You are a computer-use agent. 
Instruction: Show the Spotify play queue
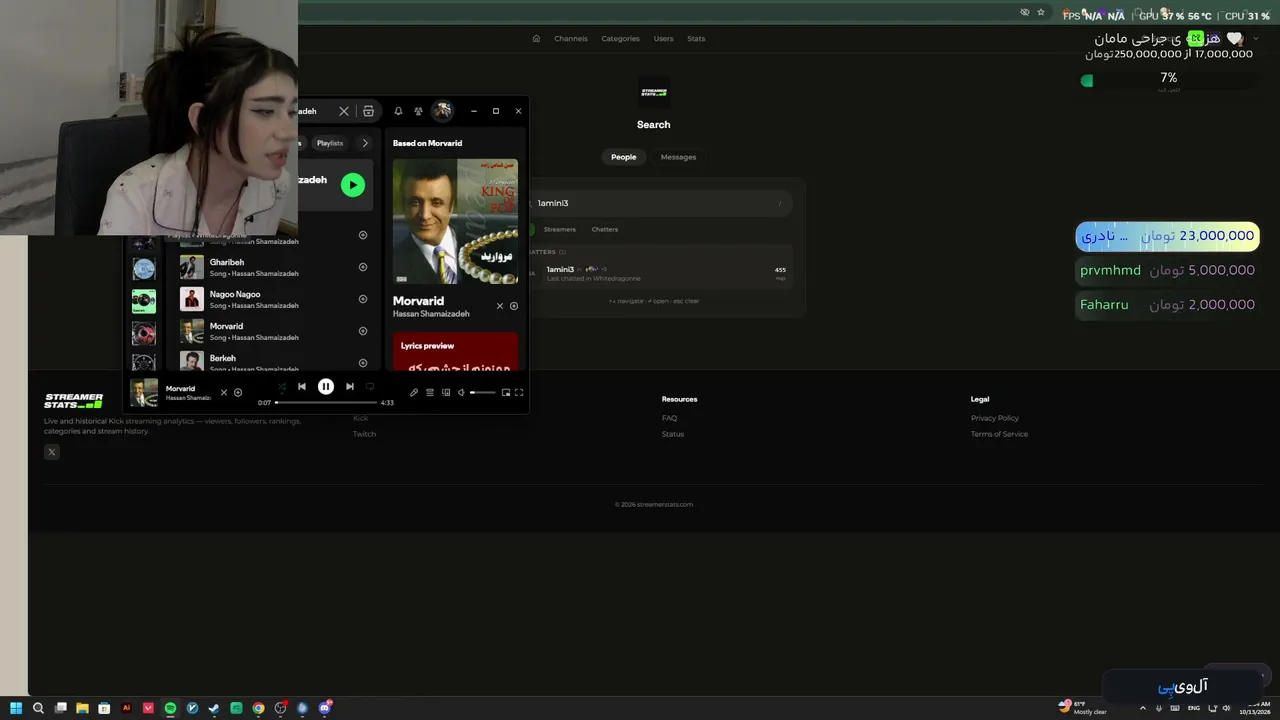(430, 392)
